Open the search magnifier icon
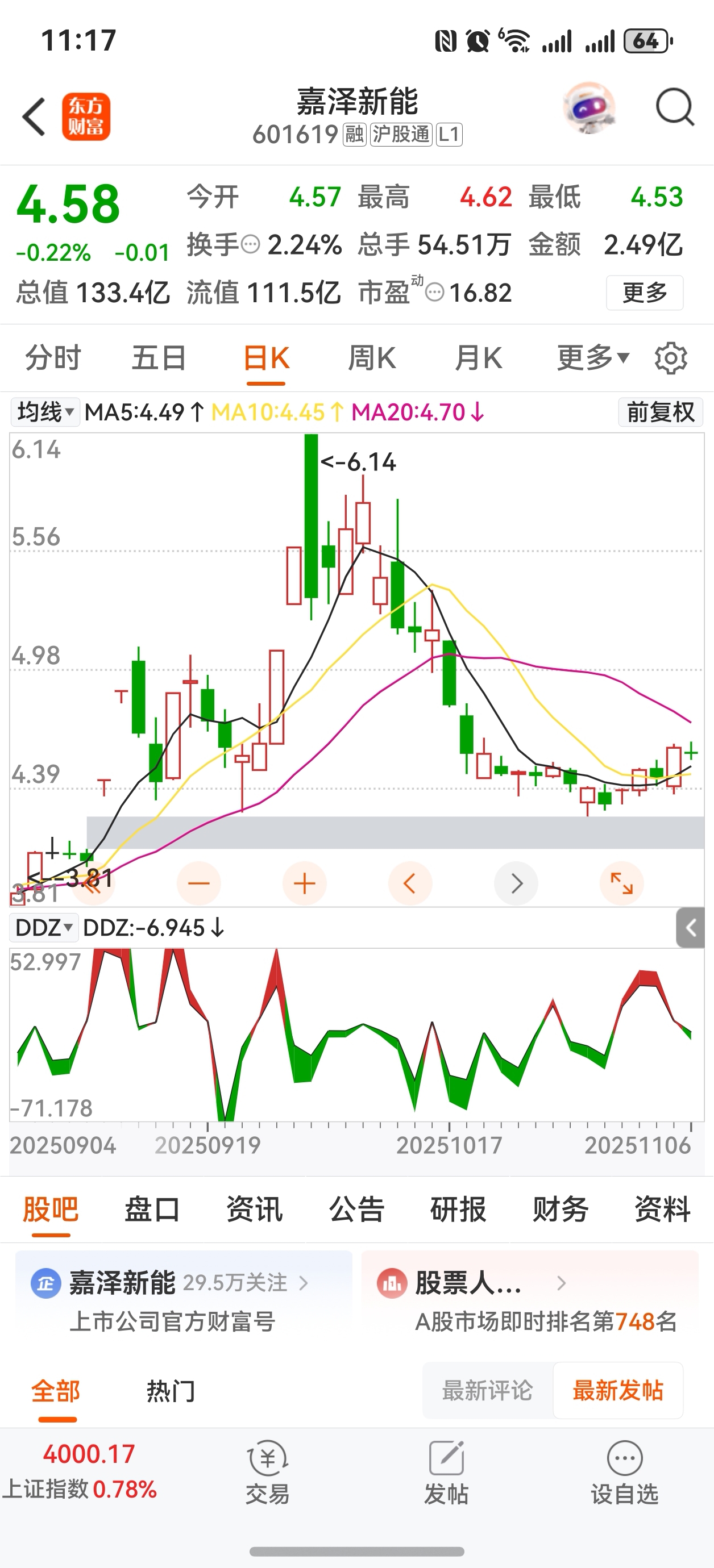The width and height of the screenshot is (714, 1568). 675,108
